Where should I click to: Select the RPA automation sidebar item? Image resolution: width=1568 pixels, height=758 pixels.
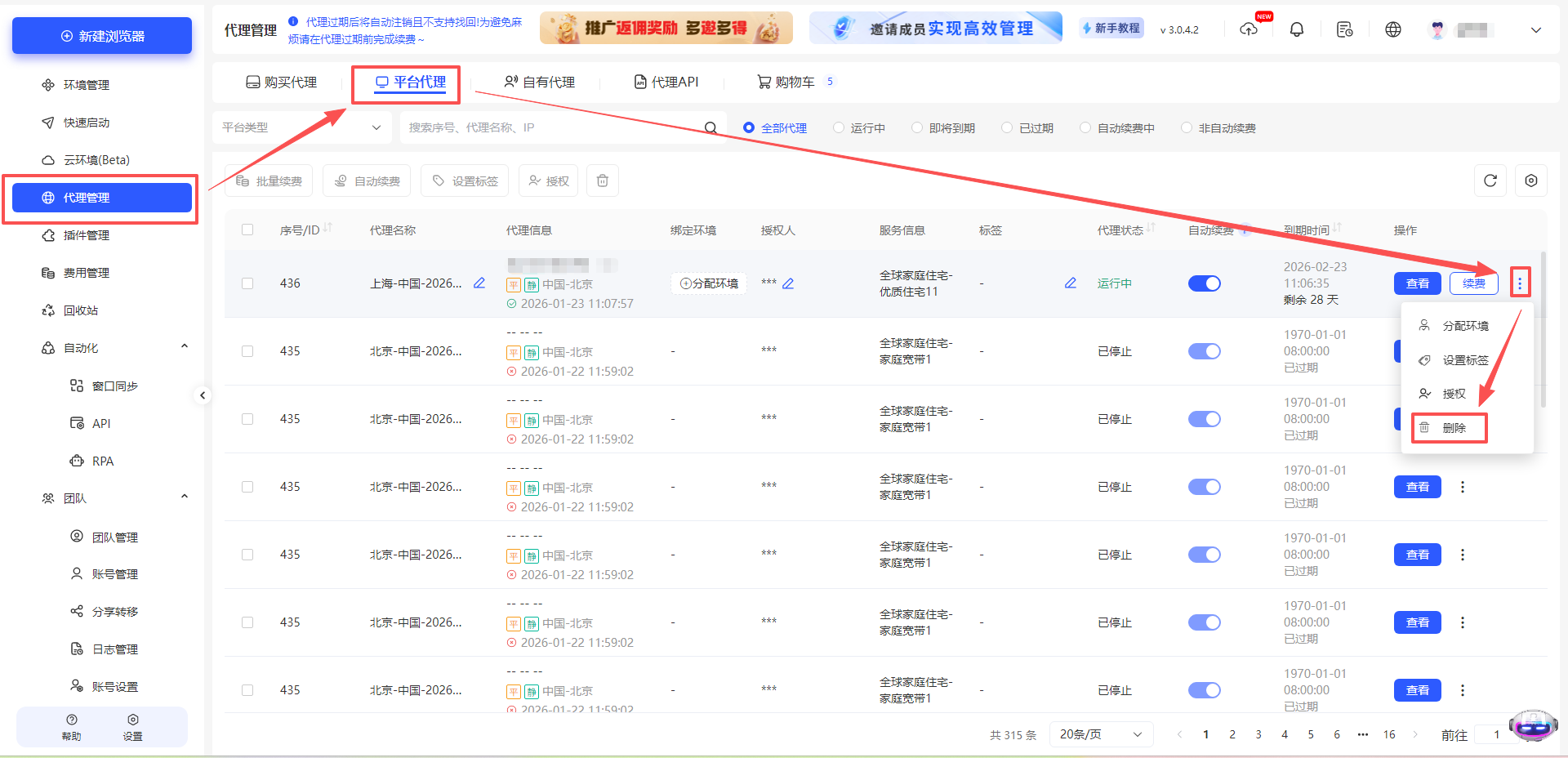click(103, 461)
